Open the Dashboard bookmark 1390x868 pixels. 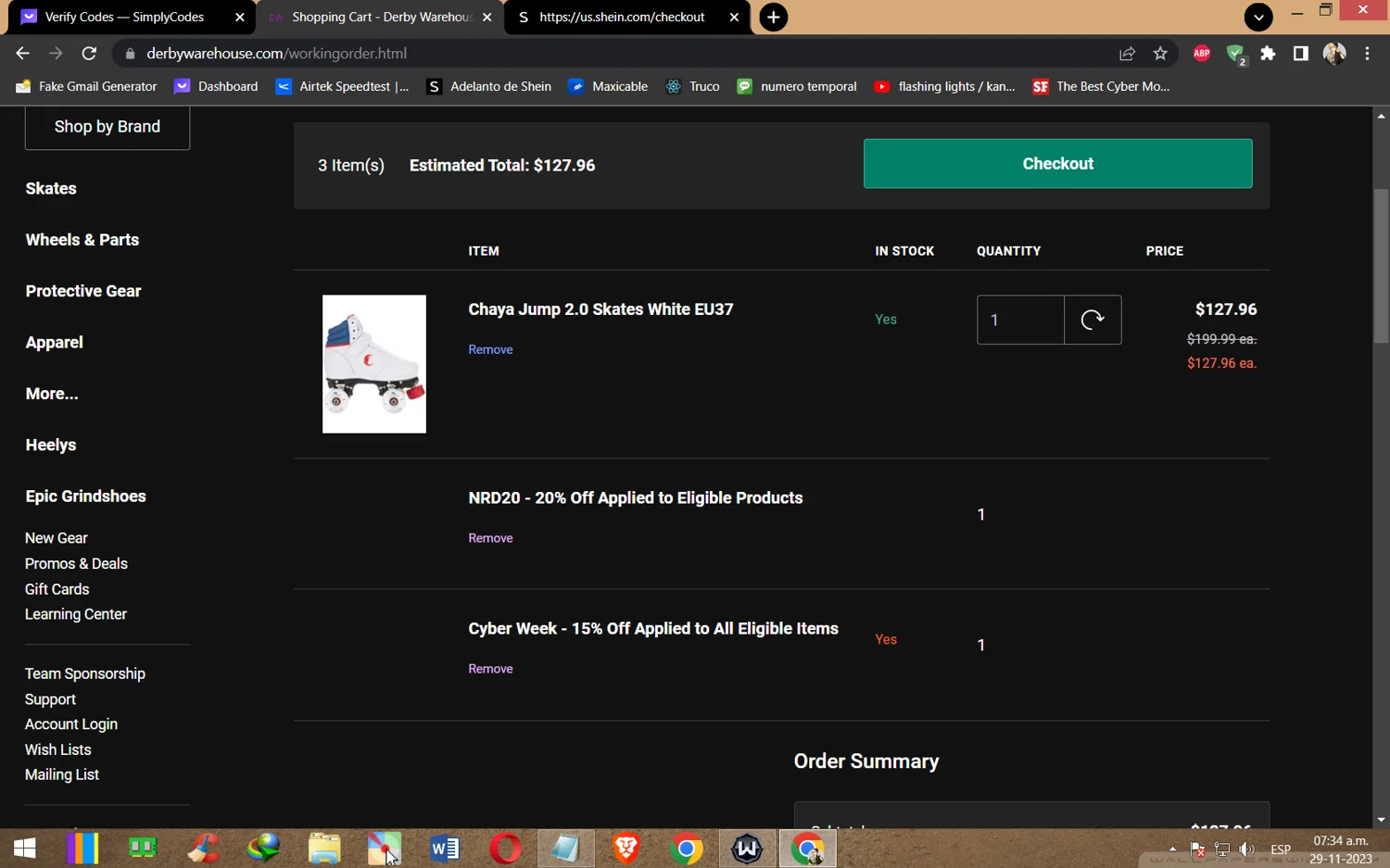[217, 86]
